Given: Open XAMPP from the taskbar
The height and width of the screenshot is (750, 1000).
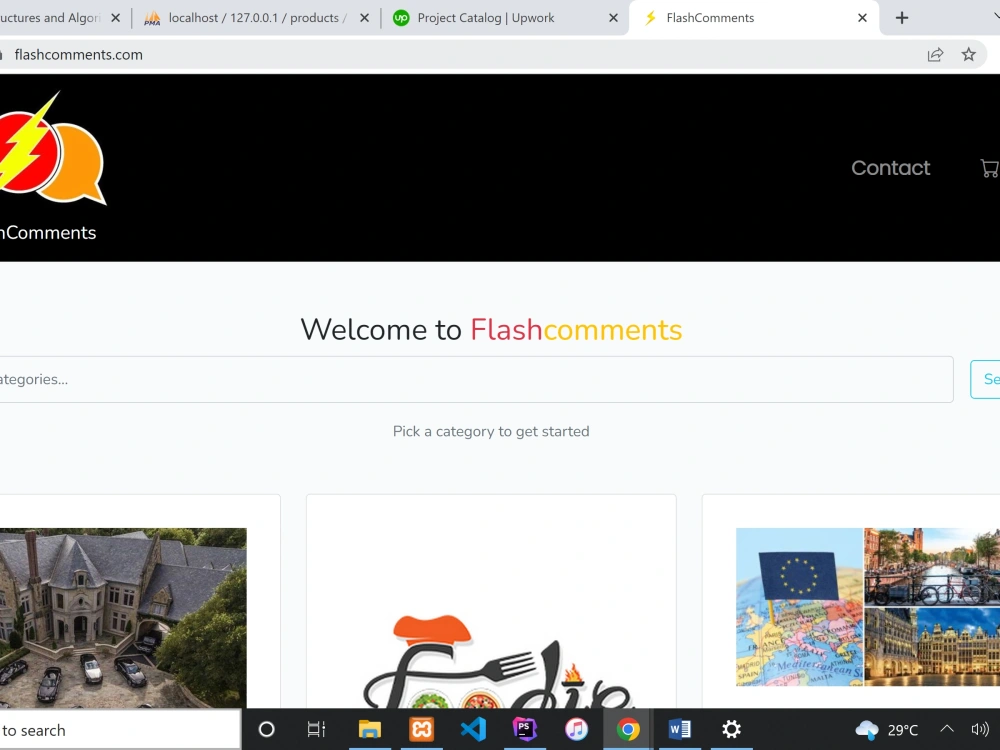Looking at the screenshot, I should (422, 729).
